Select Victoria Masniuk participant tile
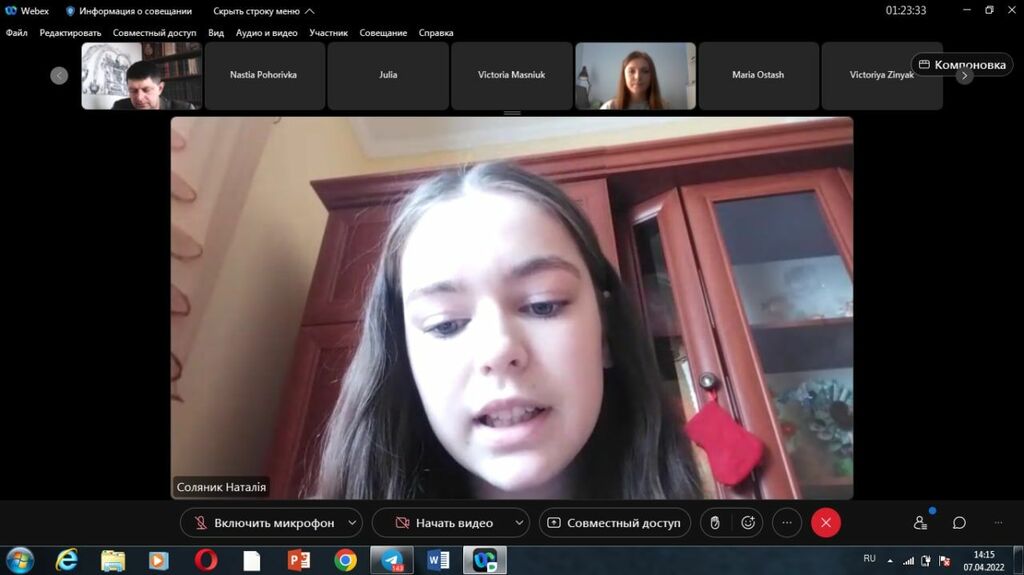Screen dimensions: 1024x575 (511, 76)
